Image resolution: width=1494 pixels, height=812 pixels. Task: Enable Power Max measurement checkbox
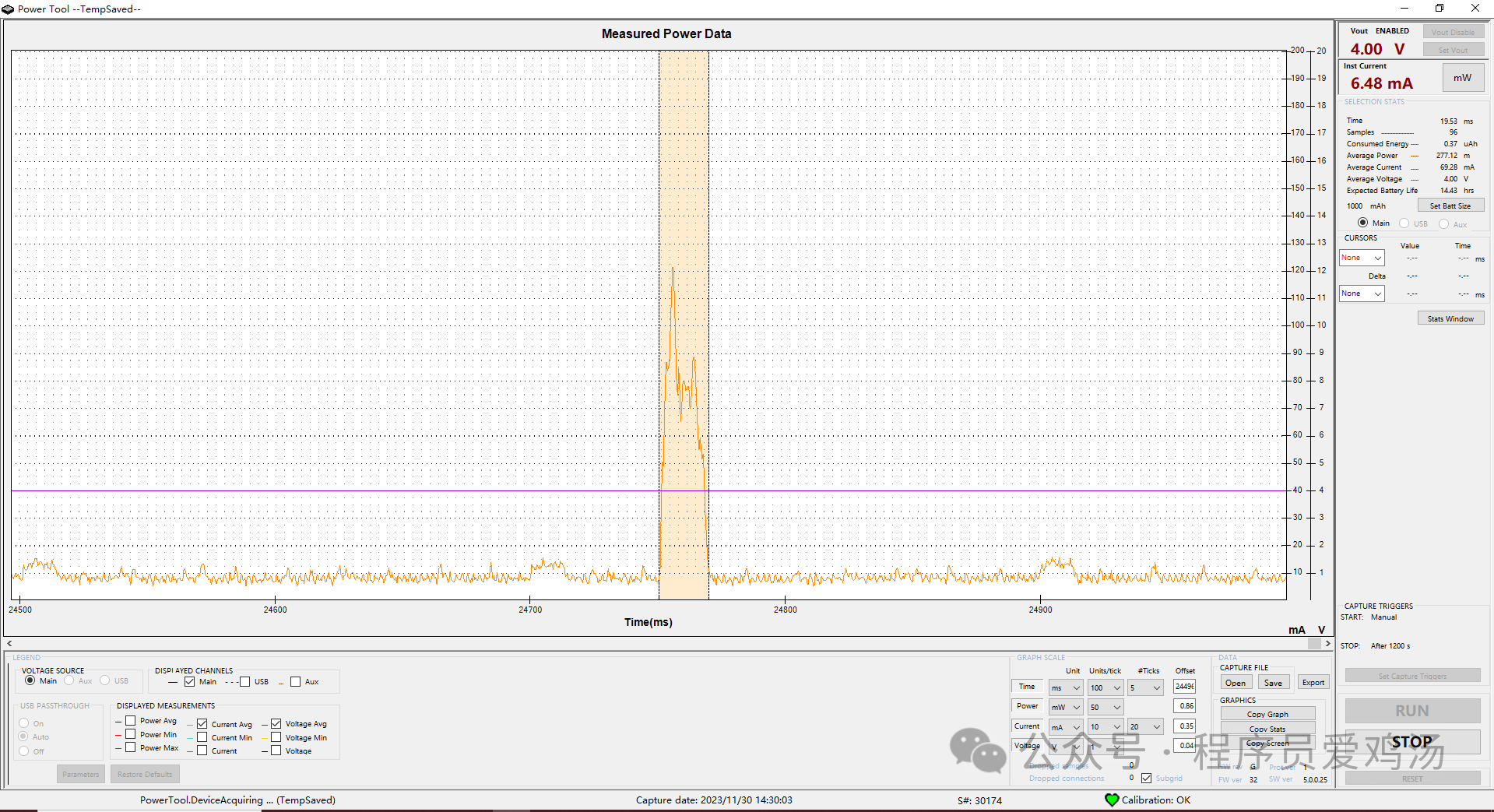point(131,747)
